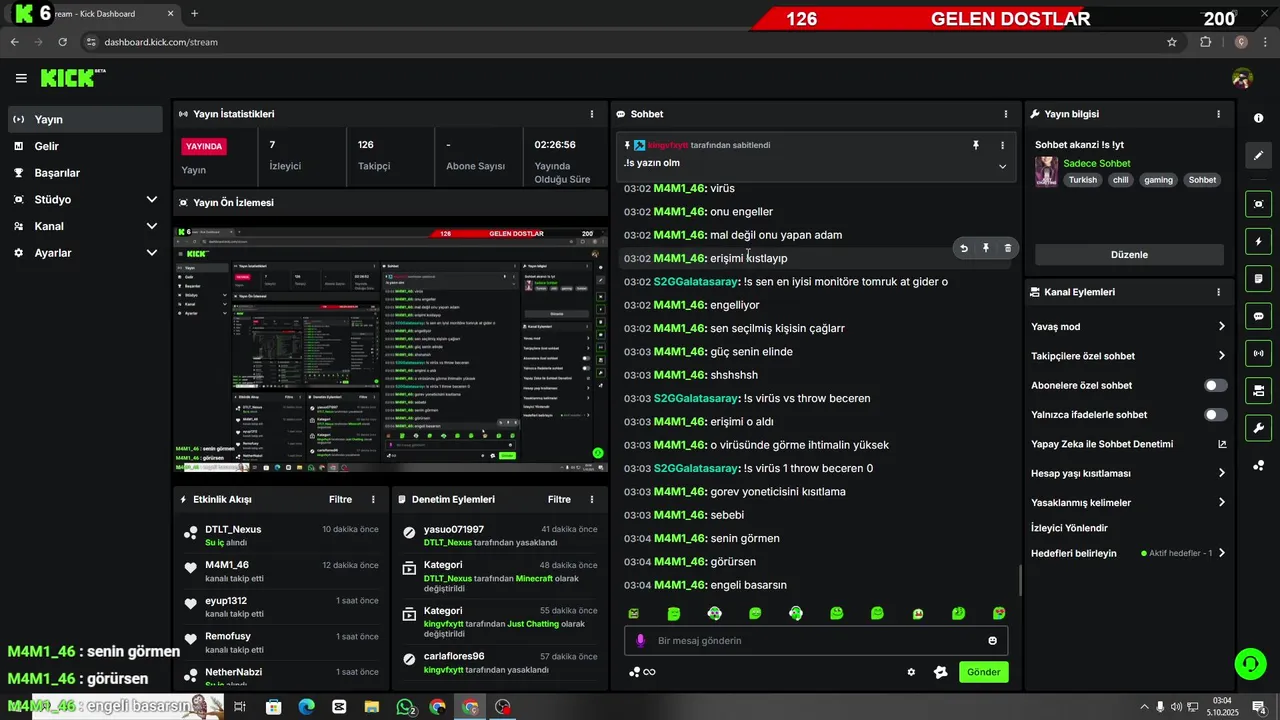Click the pencil edit icon in the right sidebar
The height and width of the screenshot is (720, 1280).
pos(1258,155)
